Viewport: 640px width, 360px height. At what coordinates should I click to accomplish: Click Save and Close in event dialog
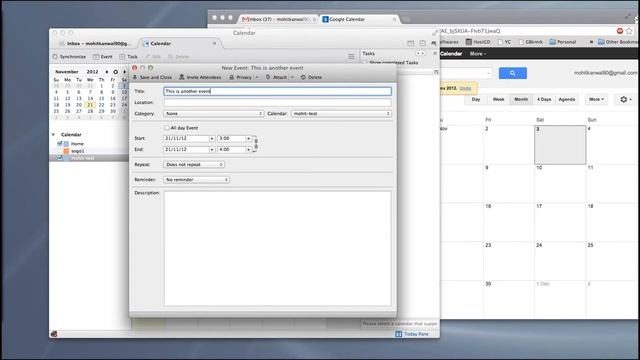[x=153, y=77]
